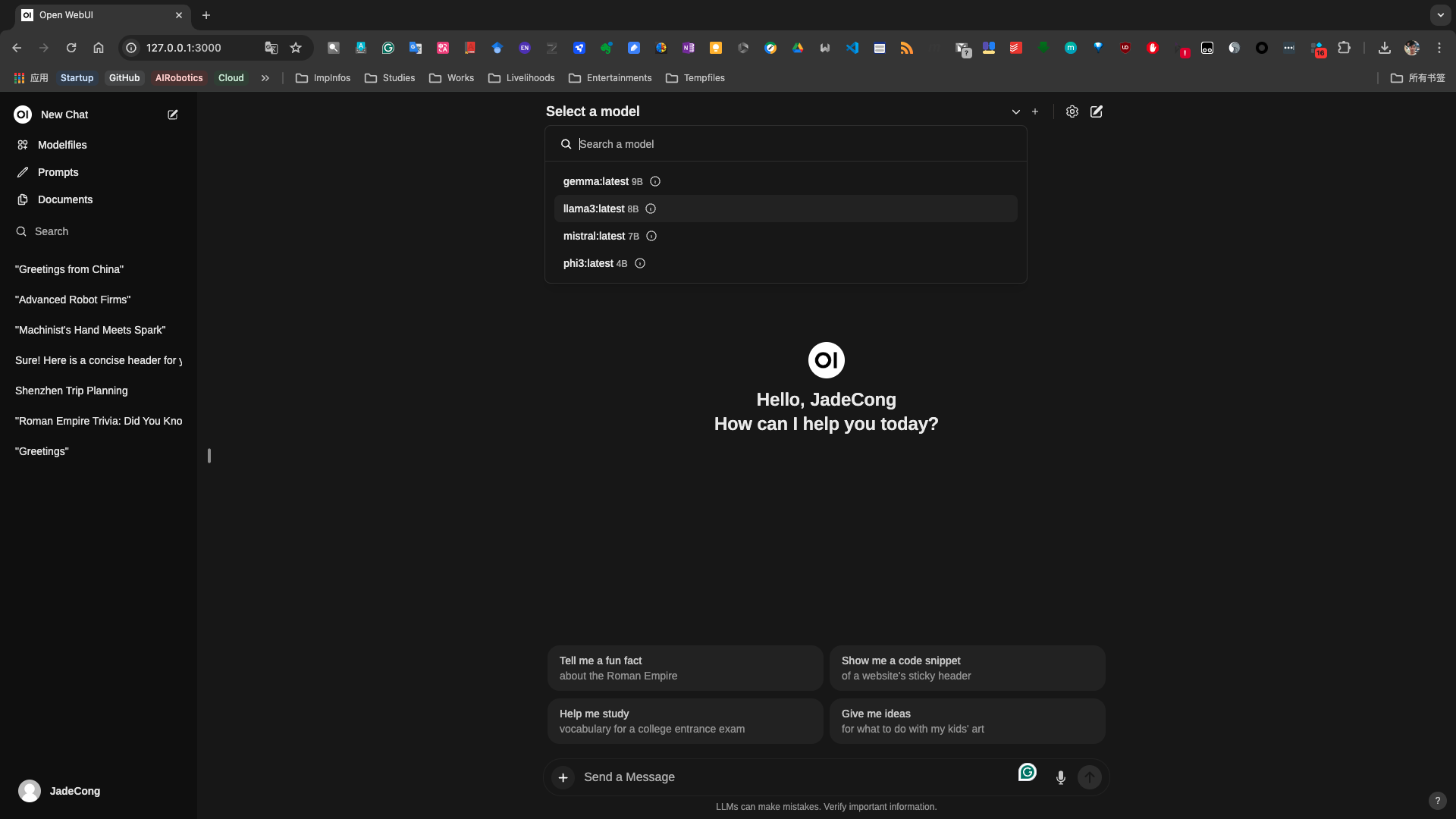Open the Modelfiles section
Image resolution: width=1456 pixels, height=819 pixels.
pyautogui.click(x=62, y=144)
